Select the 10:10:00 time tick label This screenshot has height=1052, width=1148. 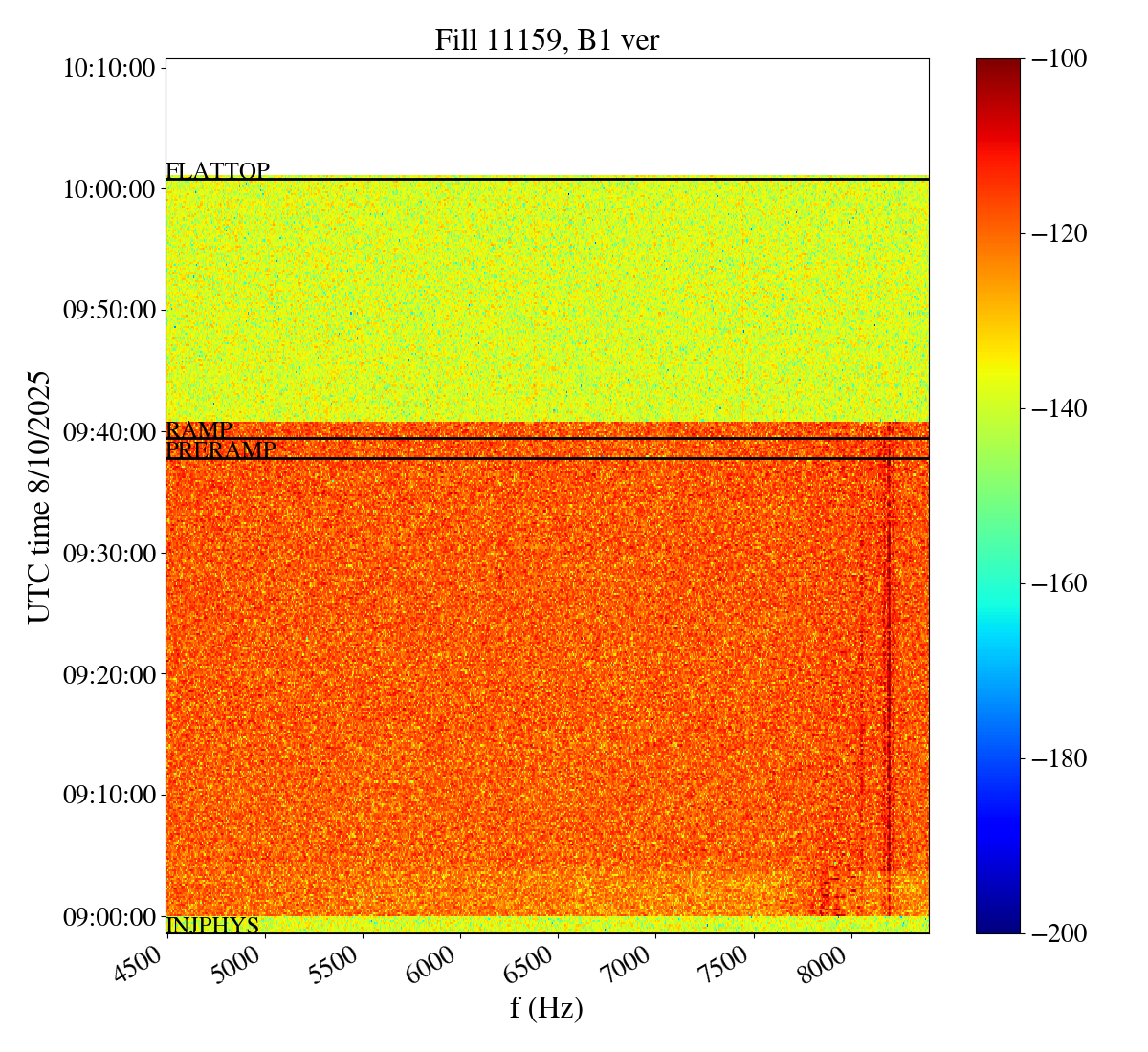109,68
